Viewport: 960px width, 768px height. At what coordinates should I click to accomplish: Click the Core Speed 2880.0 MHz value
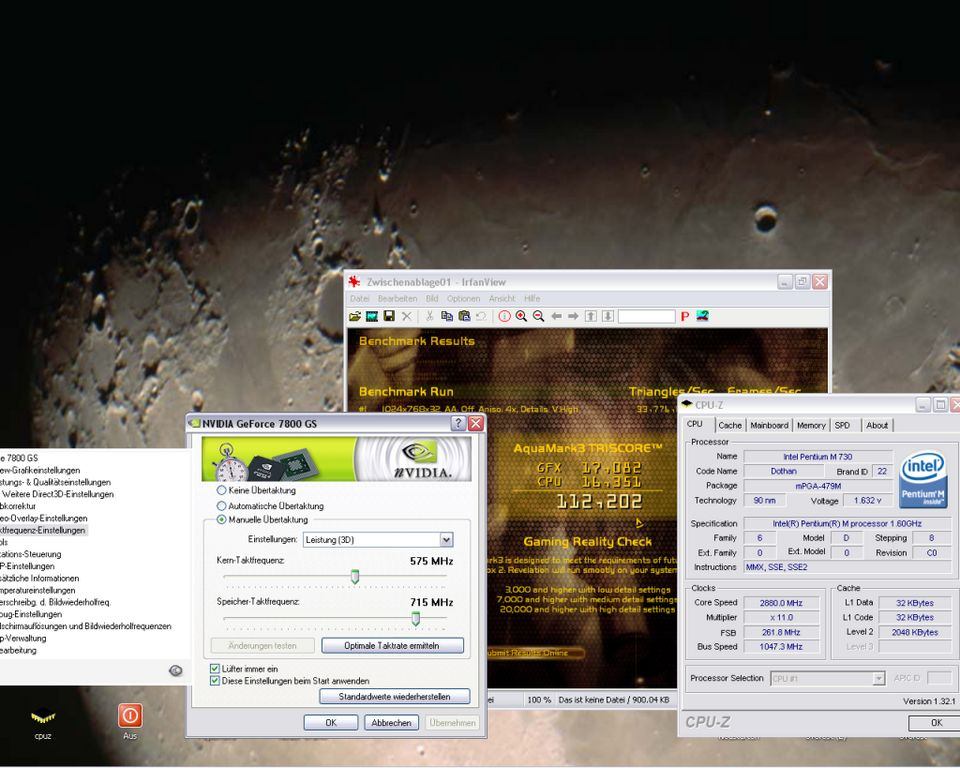point(781,603)
